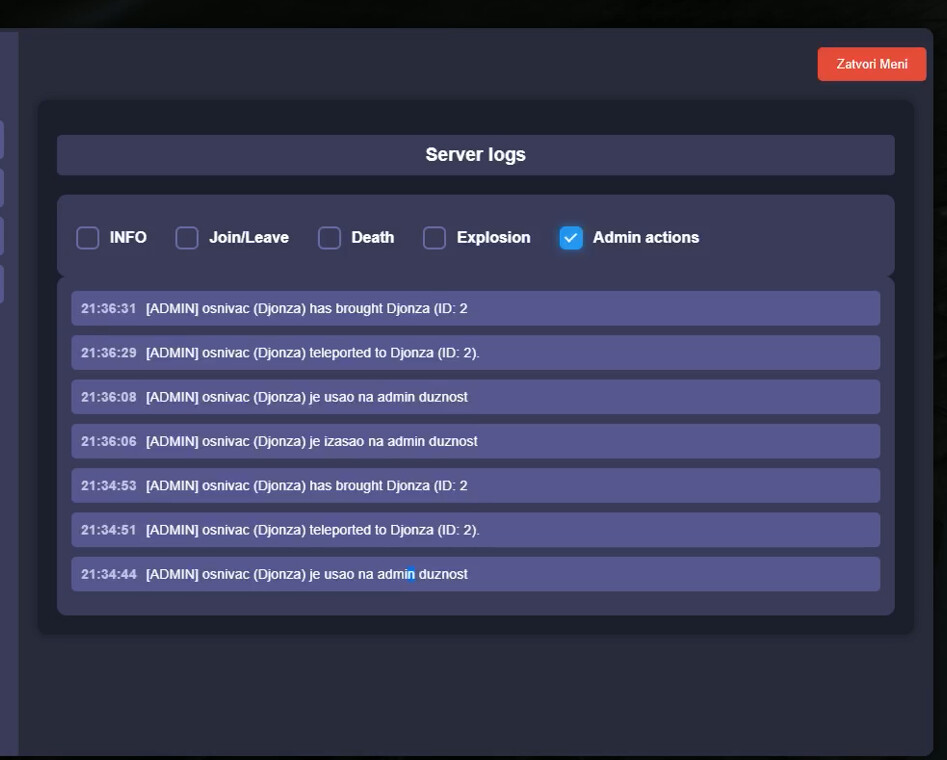Select the 21:36:06 izasao log entry
The width and height of the screenshot is (947, 760).
(x=475, y=441)
